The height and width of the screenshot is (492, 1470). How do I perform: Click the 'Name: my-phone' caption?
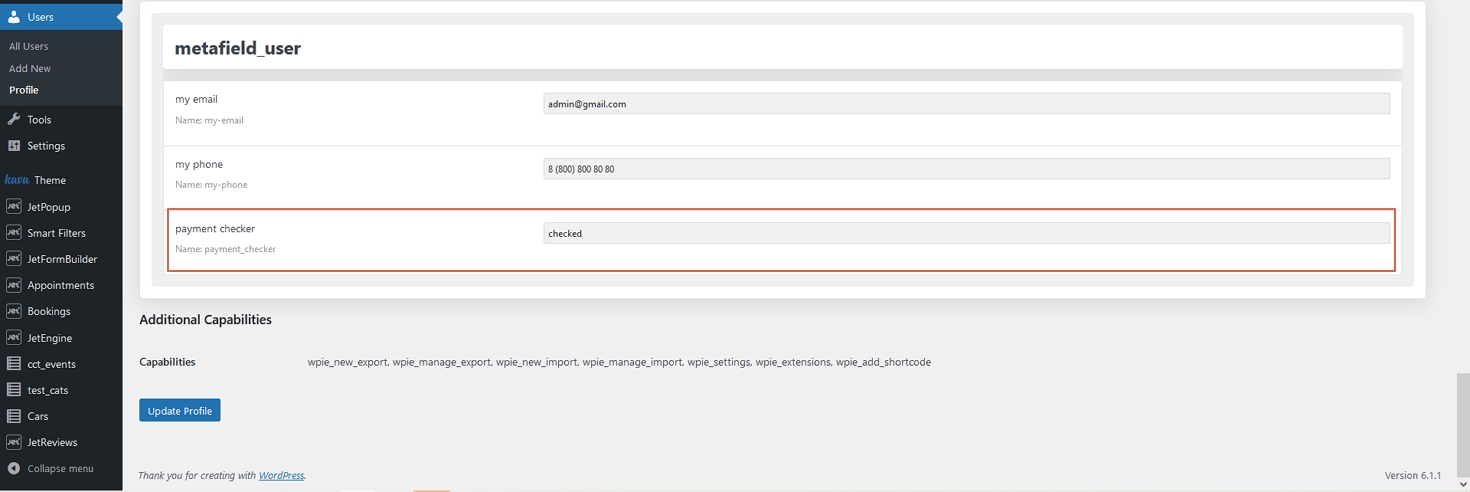coord(211,184)
